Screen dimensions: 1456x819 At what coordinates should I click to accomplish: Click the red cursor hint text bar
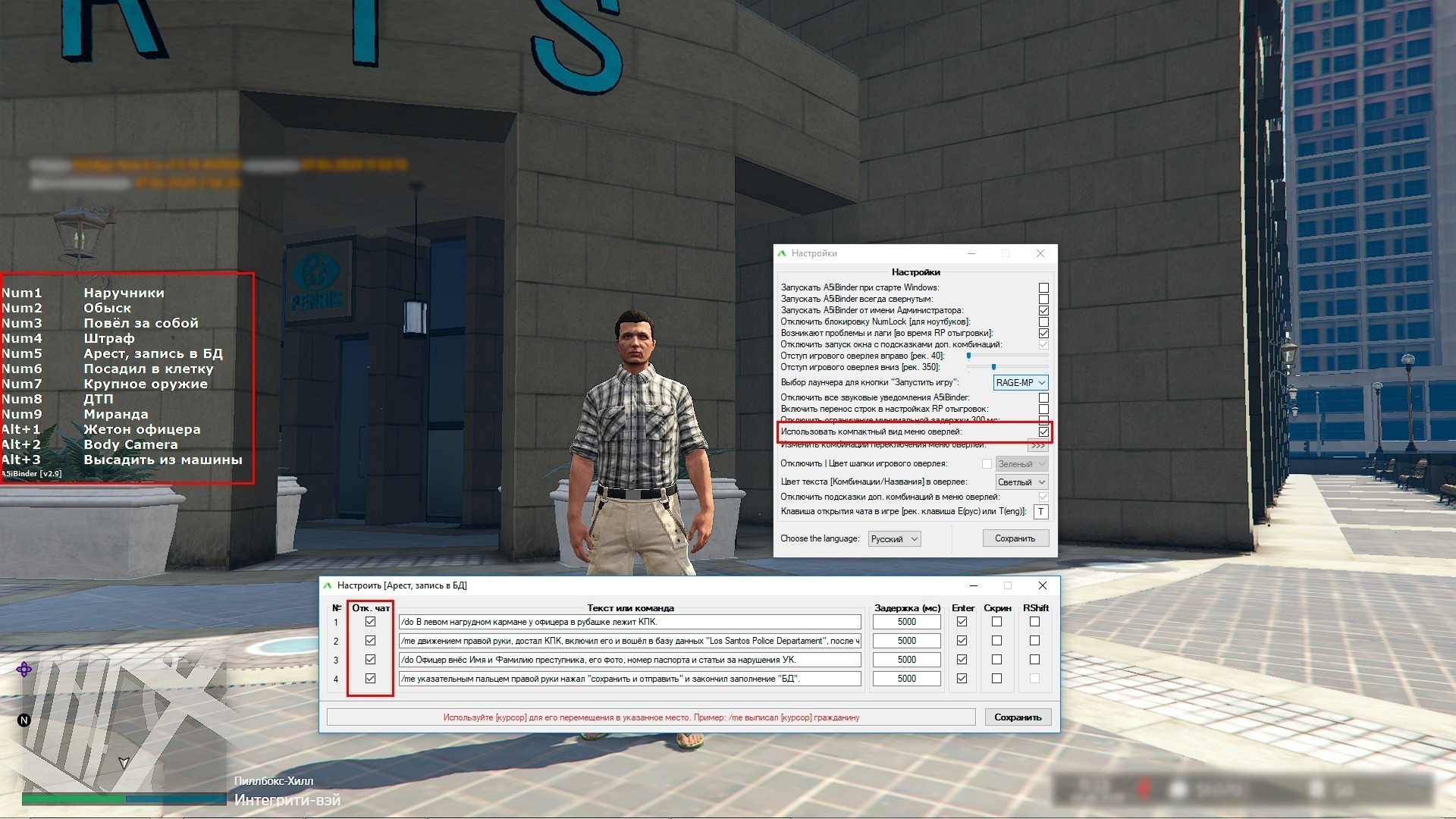coord(651,717)
